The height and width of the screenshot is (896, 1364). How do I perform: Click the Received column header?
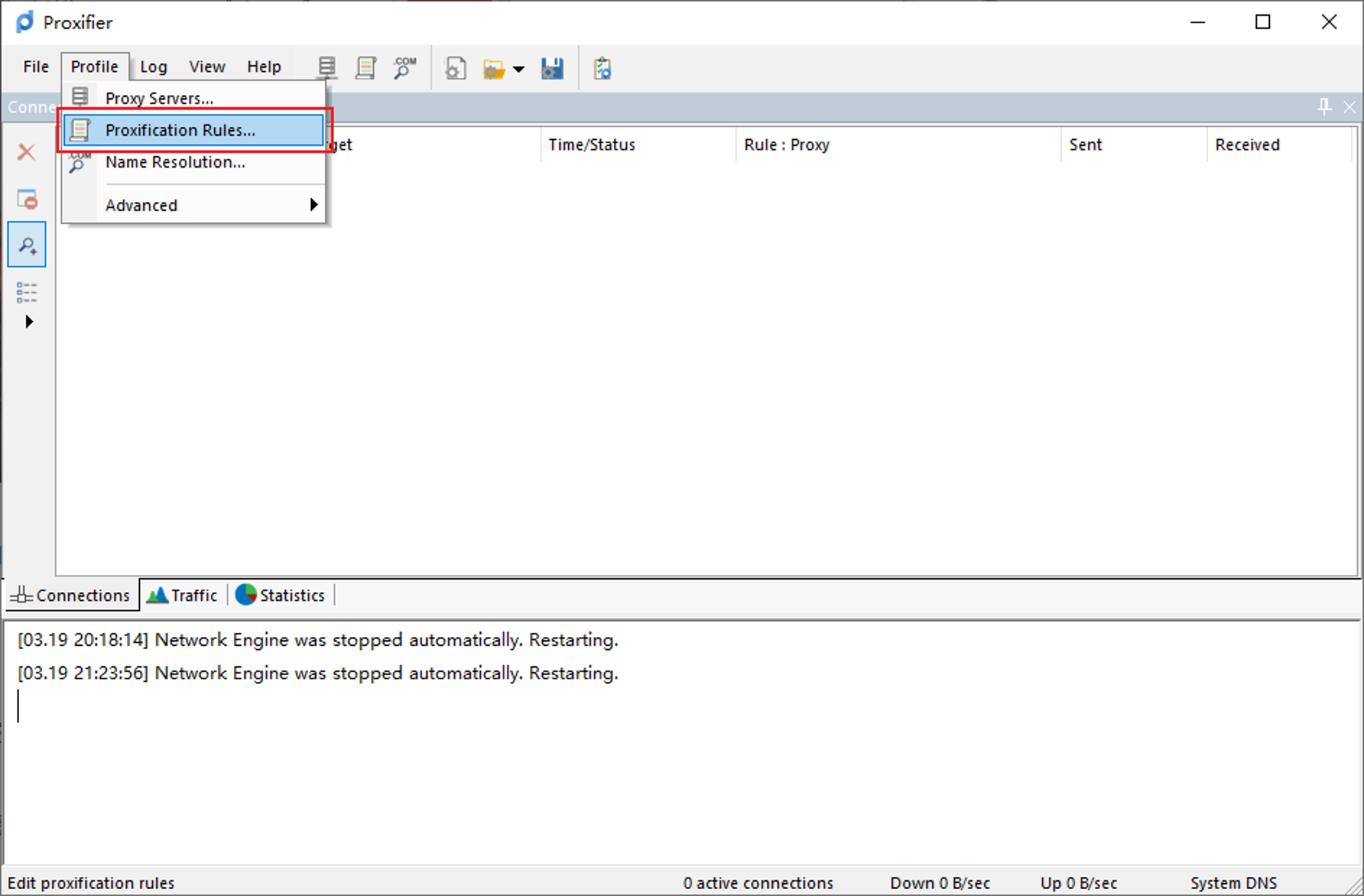1279,145
